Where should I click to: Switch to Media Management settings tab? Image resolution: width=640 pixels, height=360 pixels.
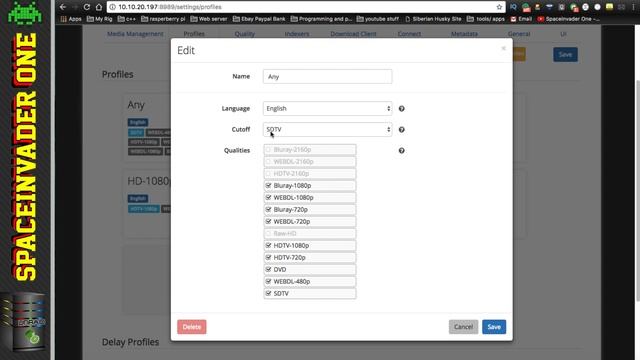(135, 34)
